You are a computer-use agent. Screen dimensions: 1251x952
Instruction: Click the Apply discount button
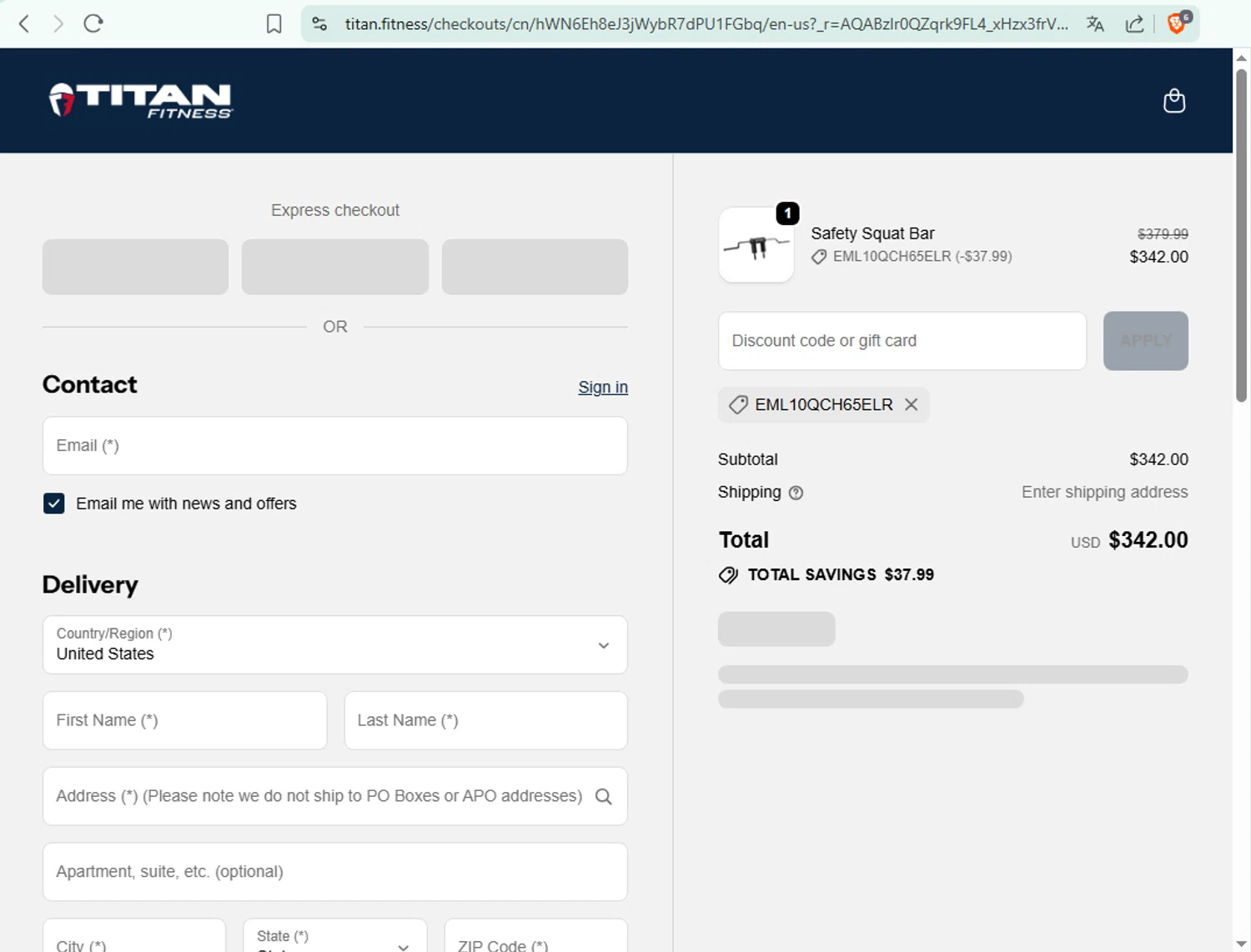(1146, 341)
